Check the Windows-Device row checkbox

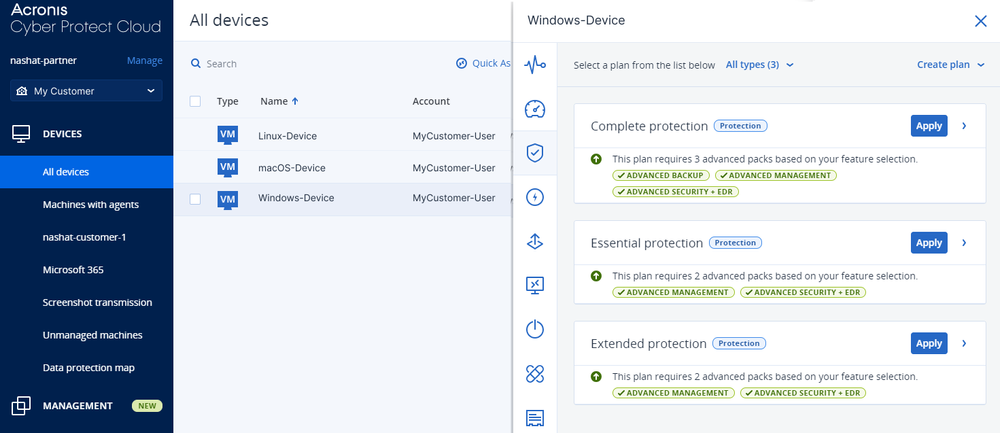point(195,199)
